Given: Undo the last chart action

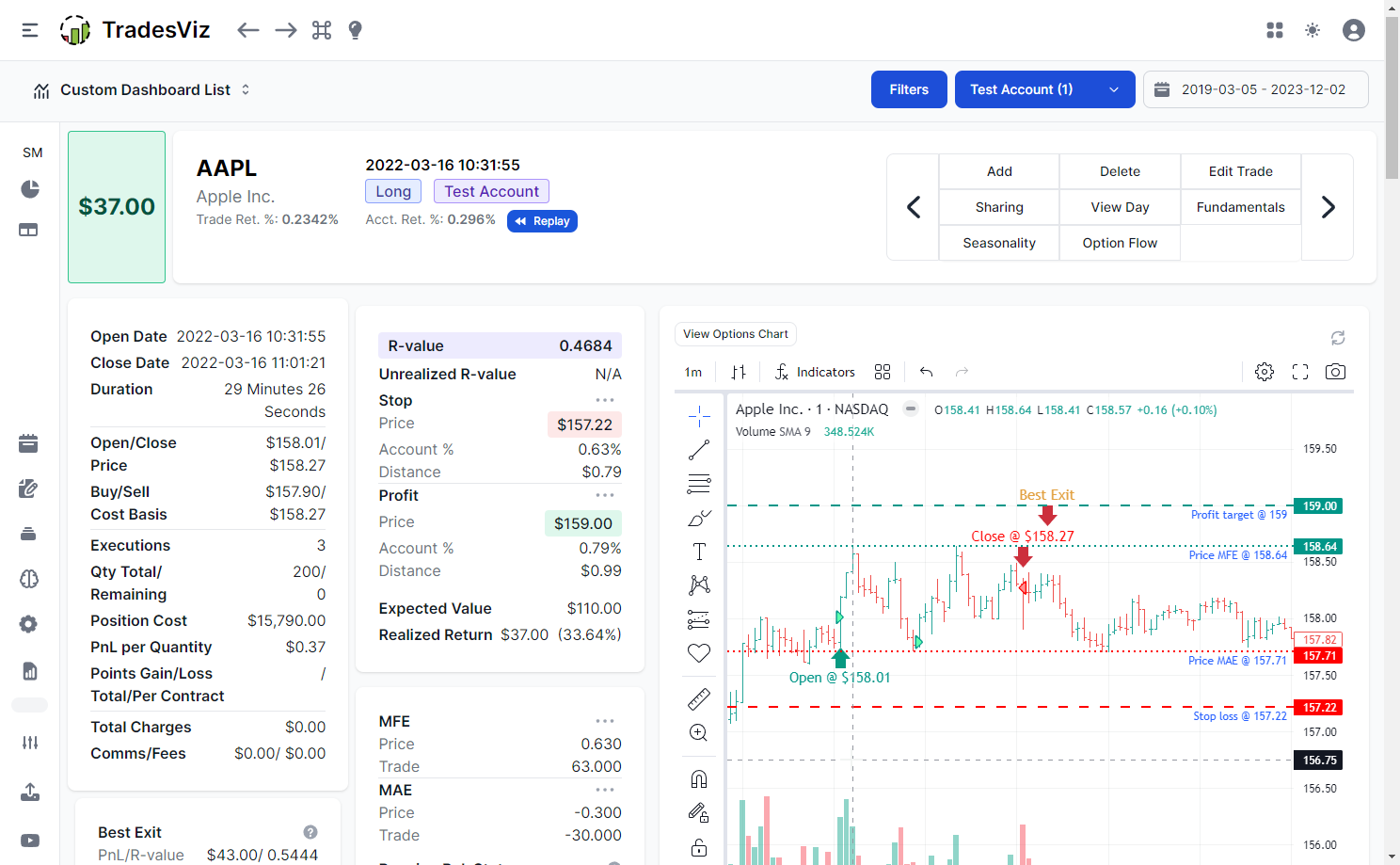Looking at the screenshot, I should point(926,371).
